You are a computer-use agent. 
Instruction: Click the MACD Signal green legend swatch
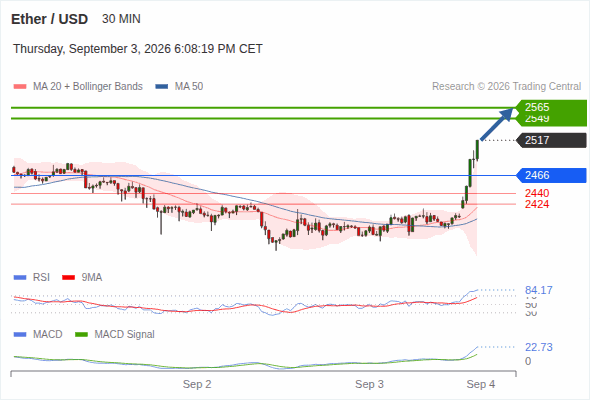81,335
